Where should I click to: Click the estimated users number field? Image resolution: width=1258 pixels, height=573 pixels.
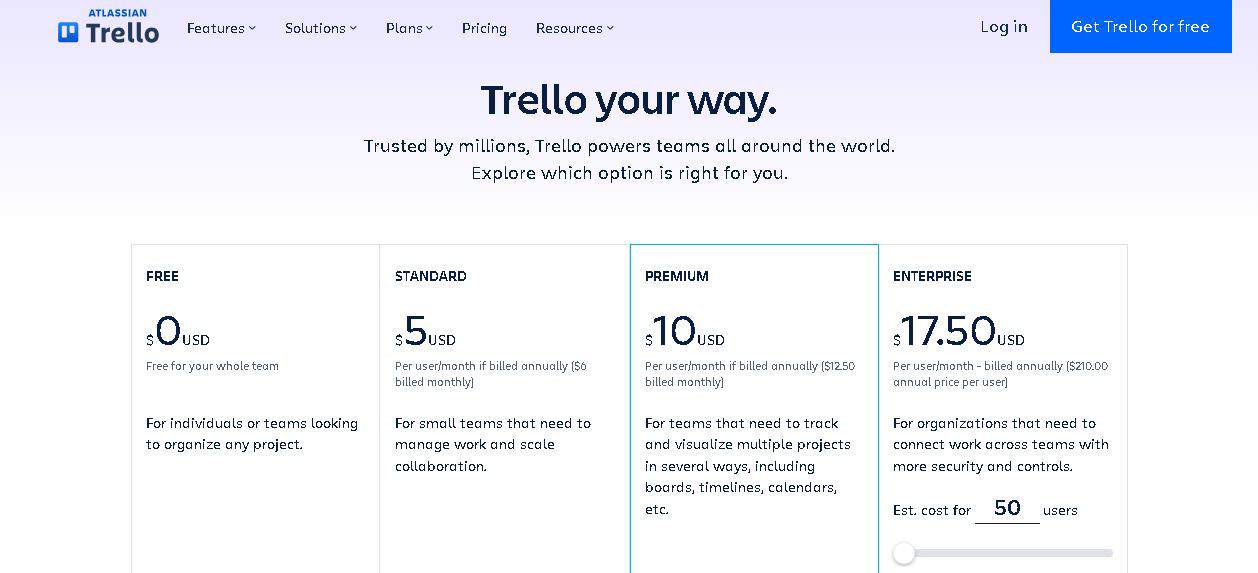[x=1007, y=508]
